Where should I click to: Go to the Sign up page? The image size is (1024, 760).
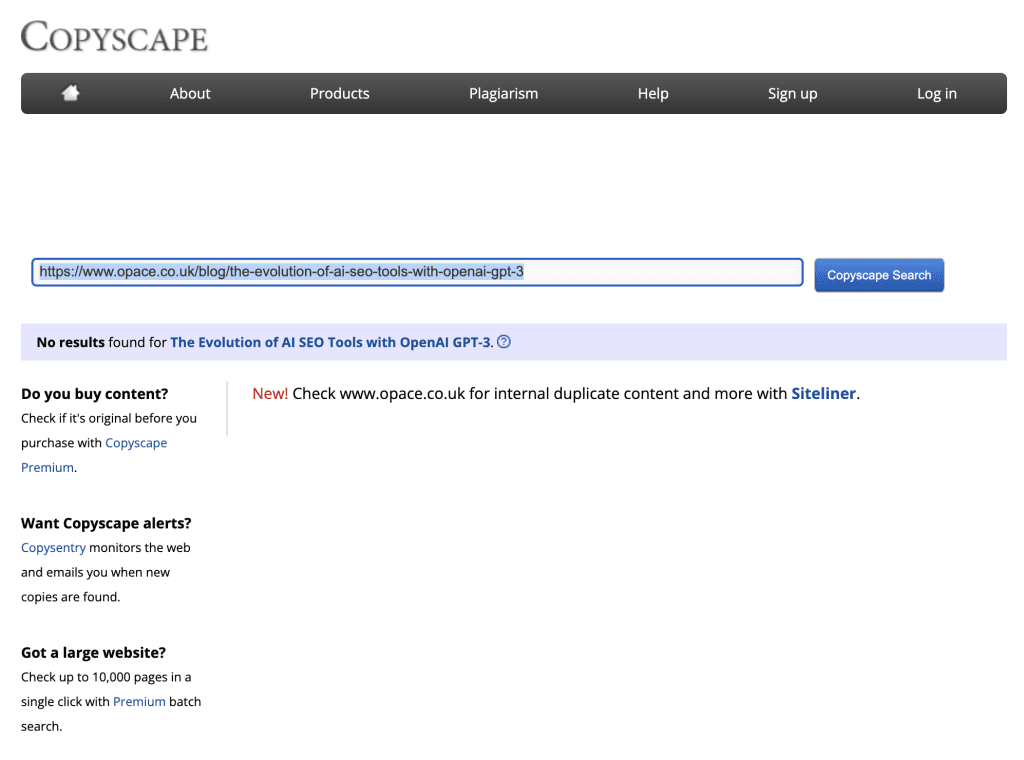tap(792, 93)
